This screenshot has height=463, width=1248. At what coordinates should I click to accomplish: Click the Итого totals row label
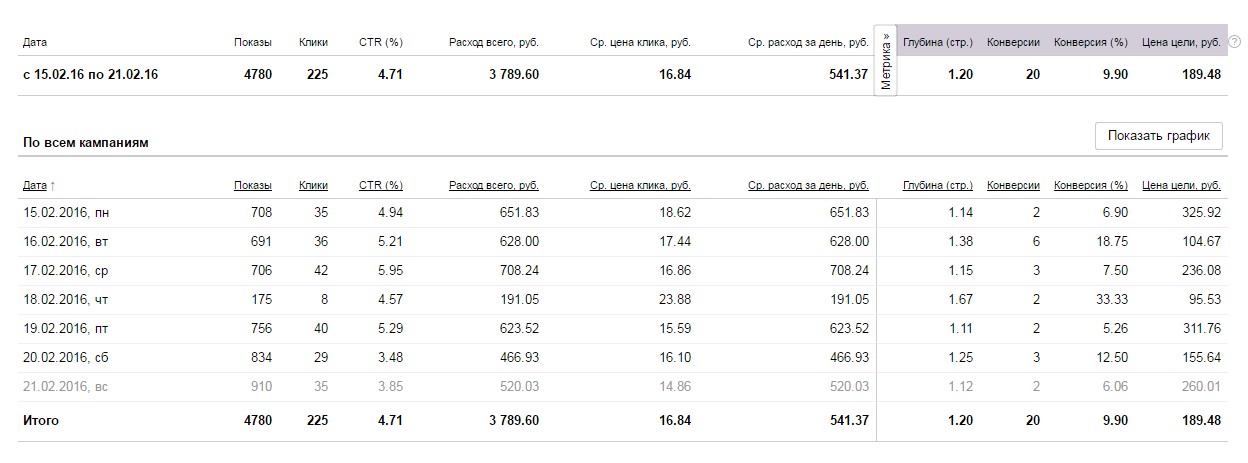point(41,421)
